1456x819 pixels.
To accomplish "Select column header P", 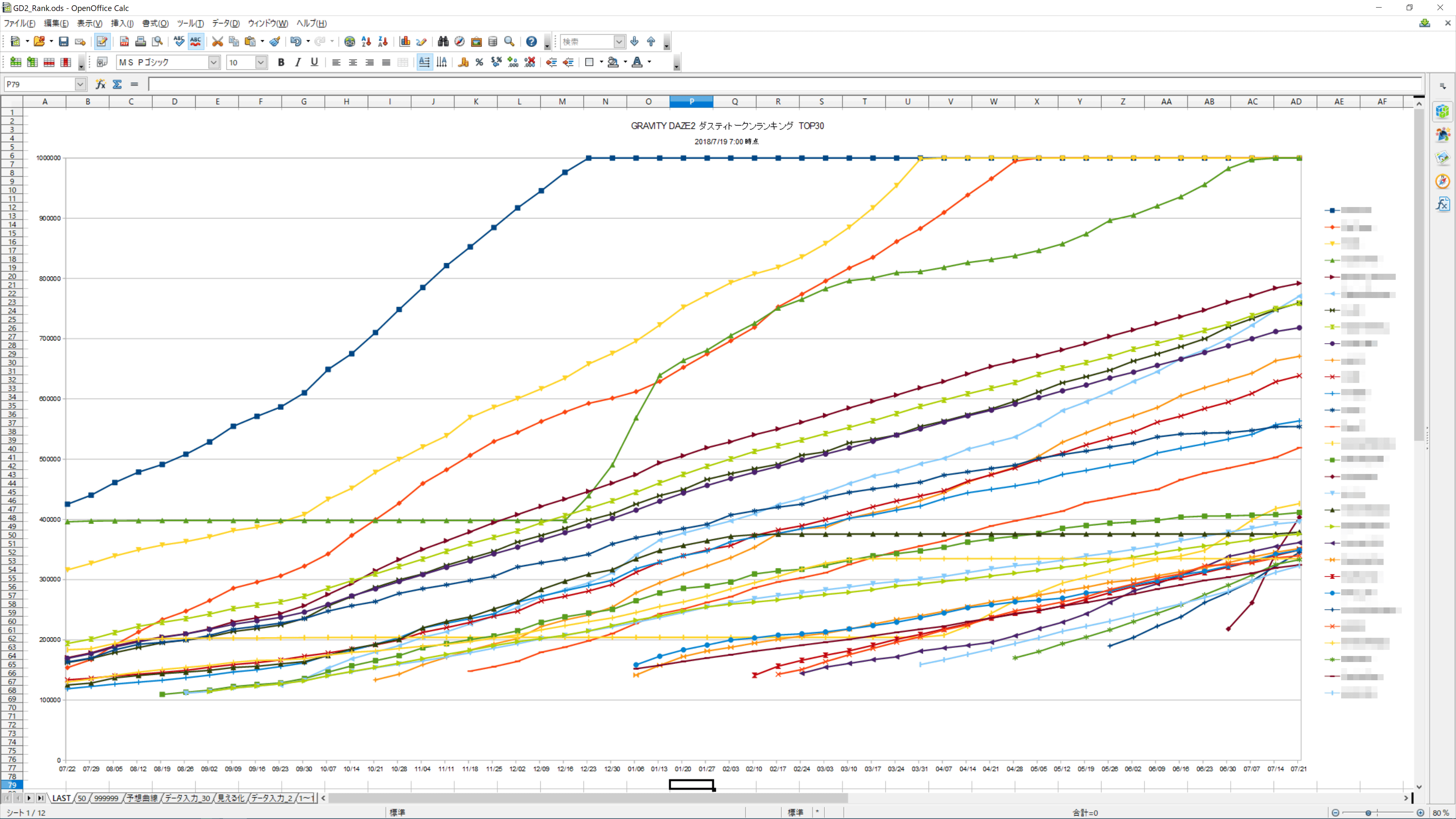I will (x=691, y=102).
